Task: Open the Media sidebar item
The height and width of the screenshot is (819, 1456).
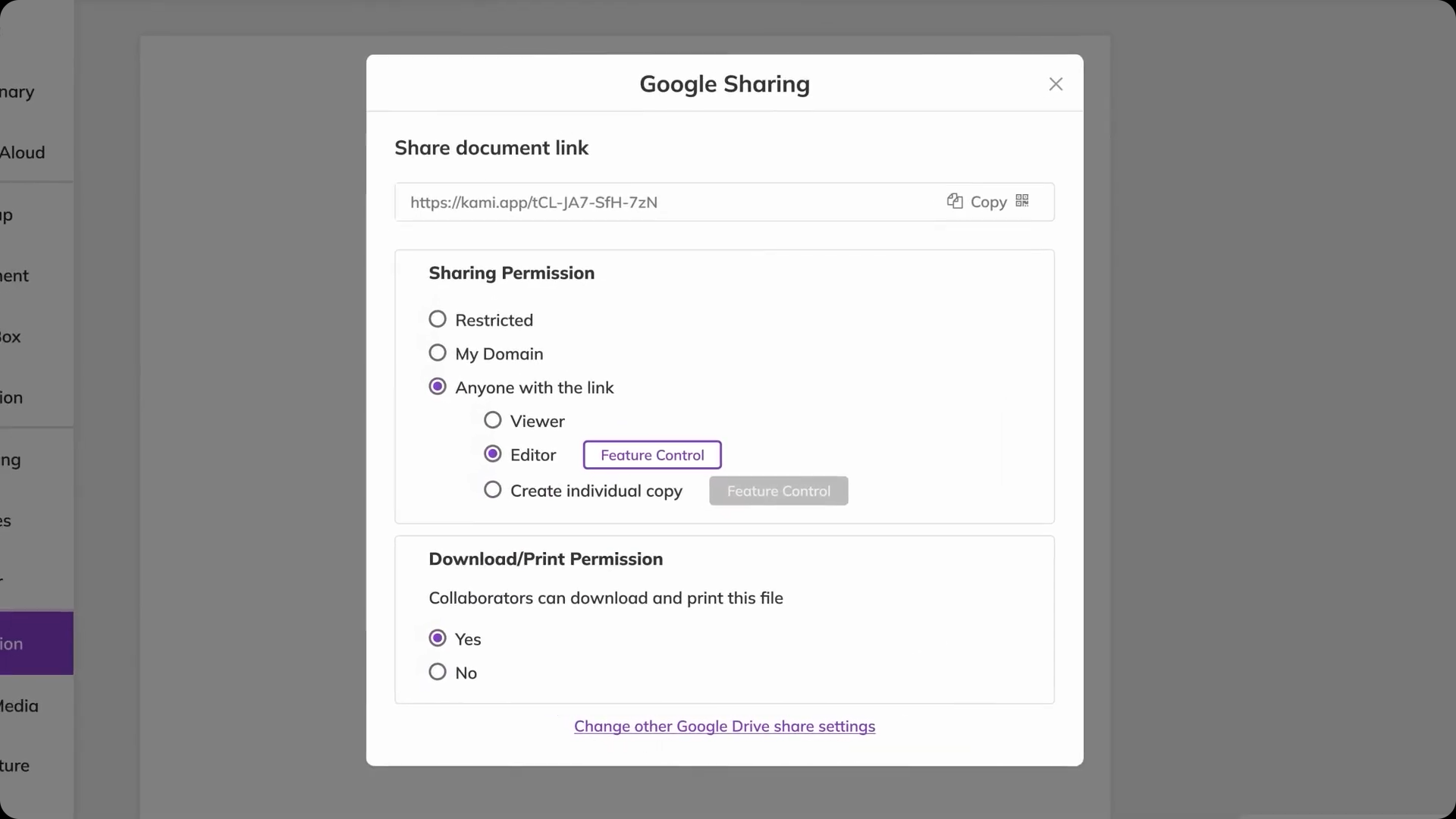Action: pyautogui.click(x=19, y=706)
